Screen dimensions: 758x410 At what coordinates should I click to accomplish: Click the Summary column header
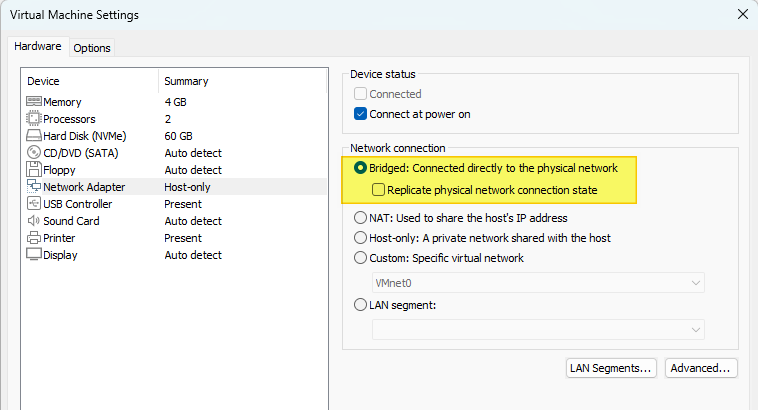[186, 81]
